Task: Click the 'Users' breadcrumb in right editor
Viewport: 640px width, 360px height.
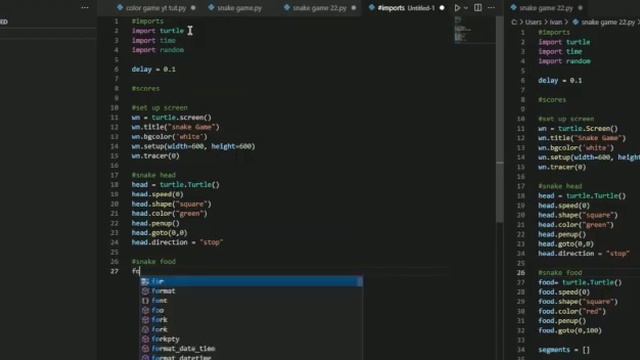Action: point(533,22)
